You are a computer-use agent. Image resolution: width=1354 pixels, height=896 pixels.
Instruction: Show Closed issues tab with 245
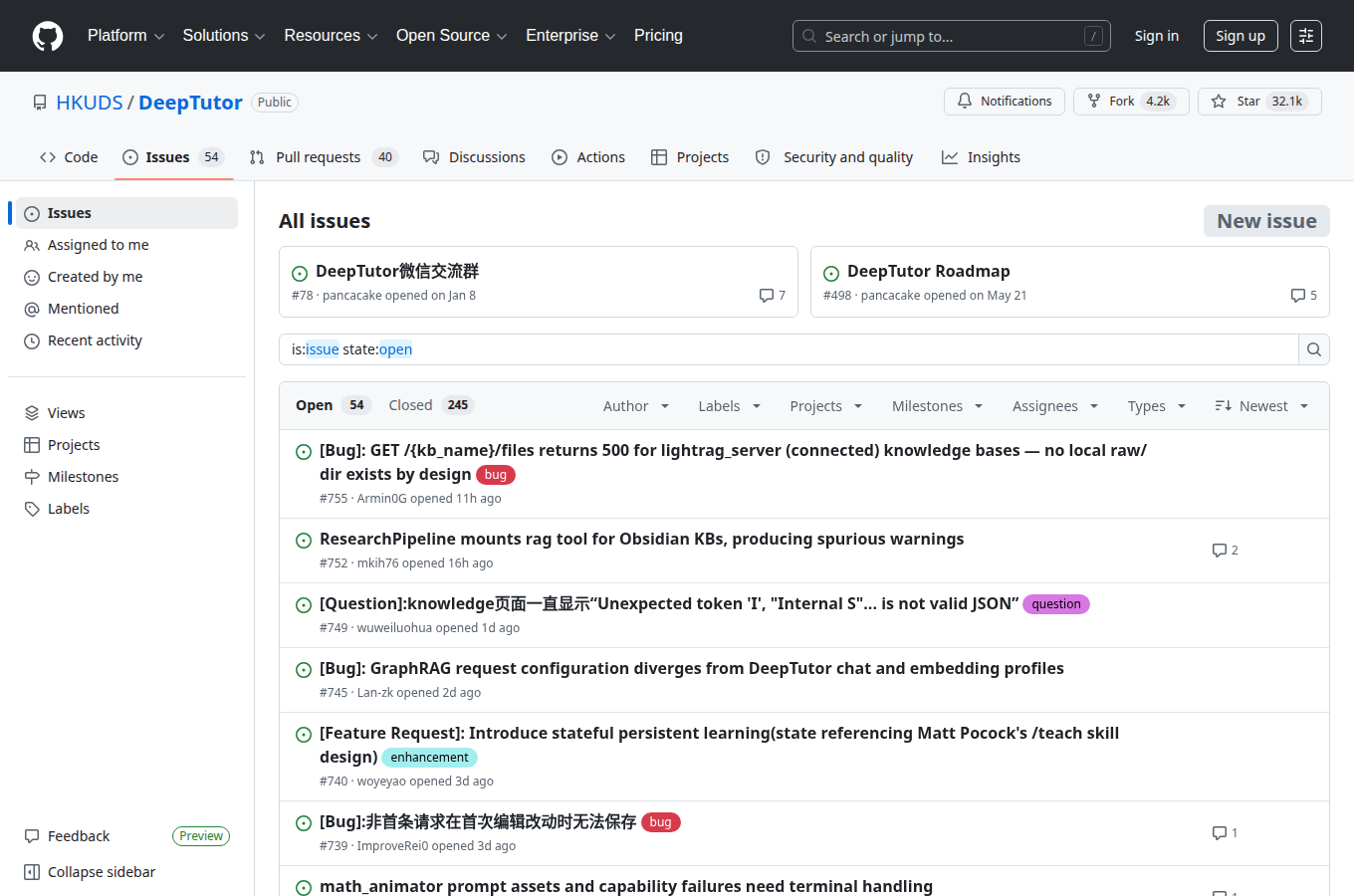[x=430, y=405]
